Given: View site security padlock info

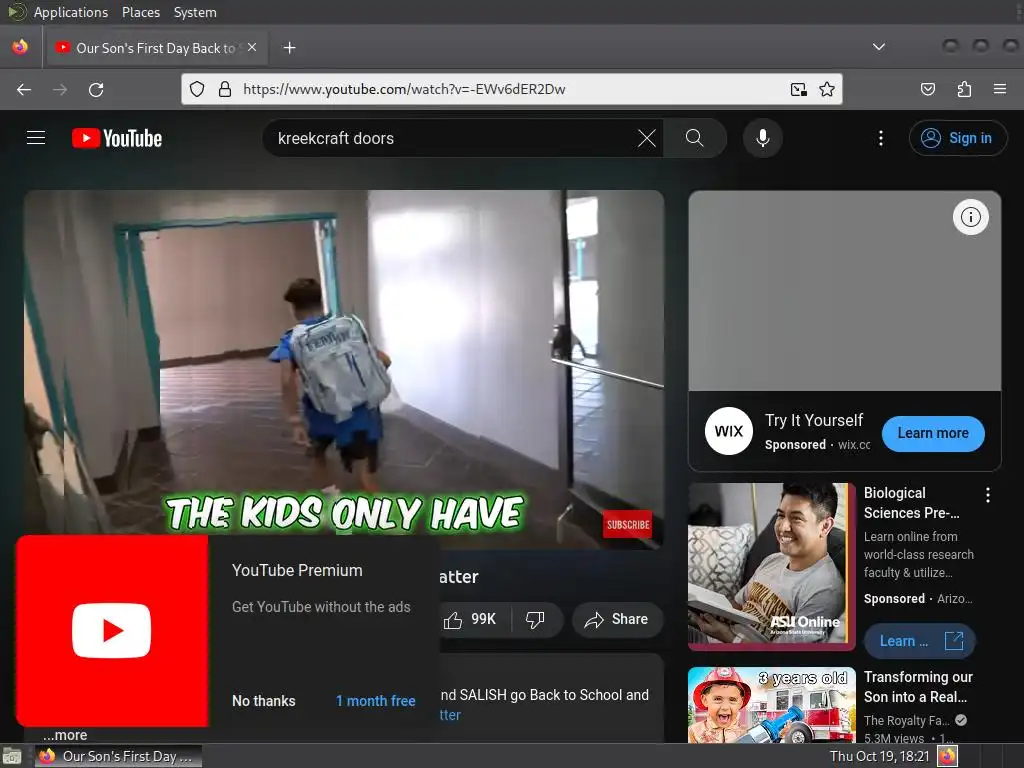Looking at the screenshot, I should click(225, 89).
